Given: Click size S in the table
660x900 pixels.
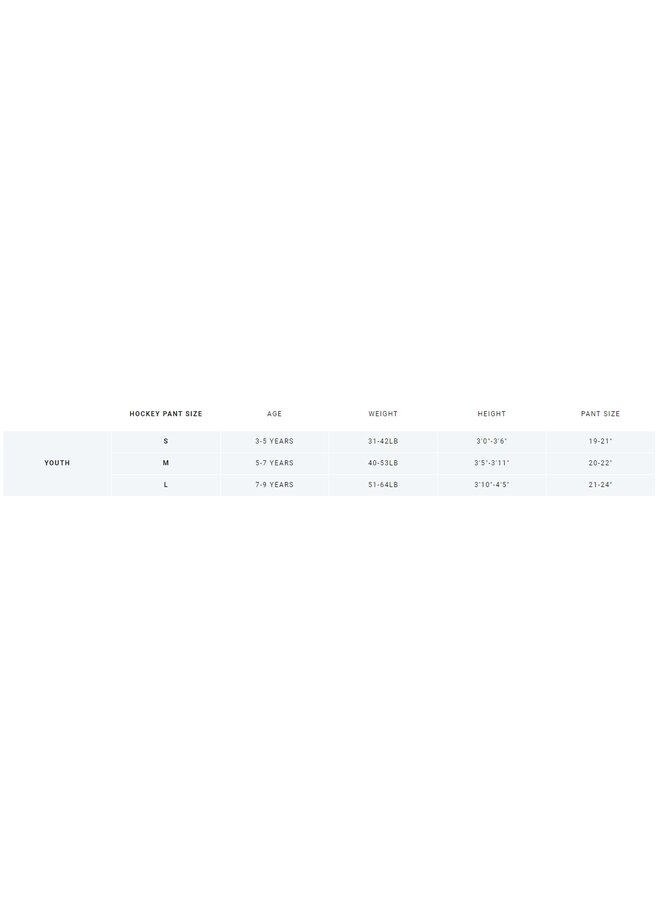Looking at the screenshot, I should click(166, 441).
